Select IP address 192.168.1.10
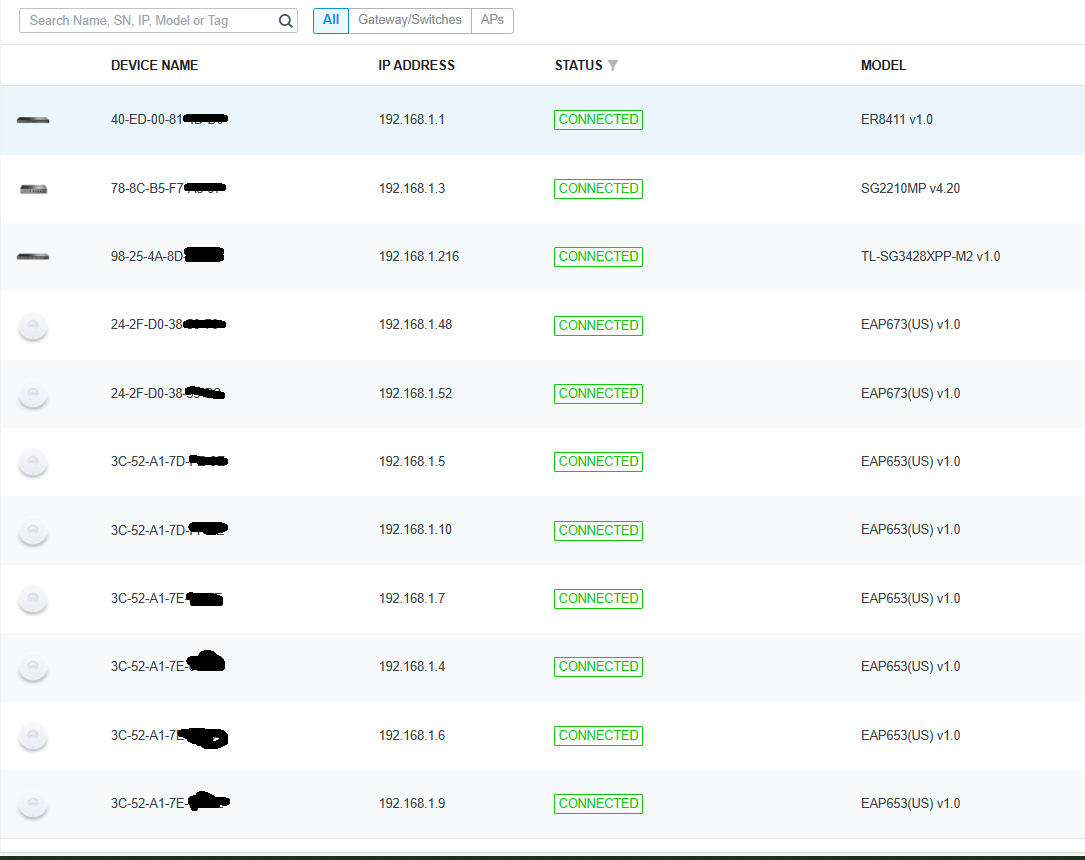 pyautogui.click(x=415, y=529)
